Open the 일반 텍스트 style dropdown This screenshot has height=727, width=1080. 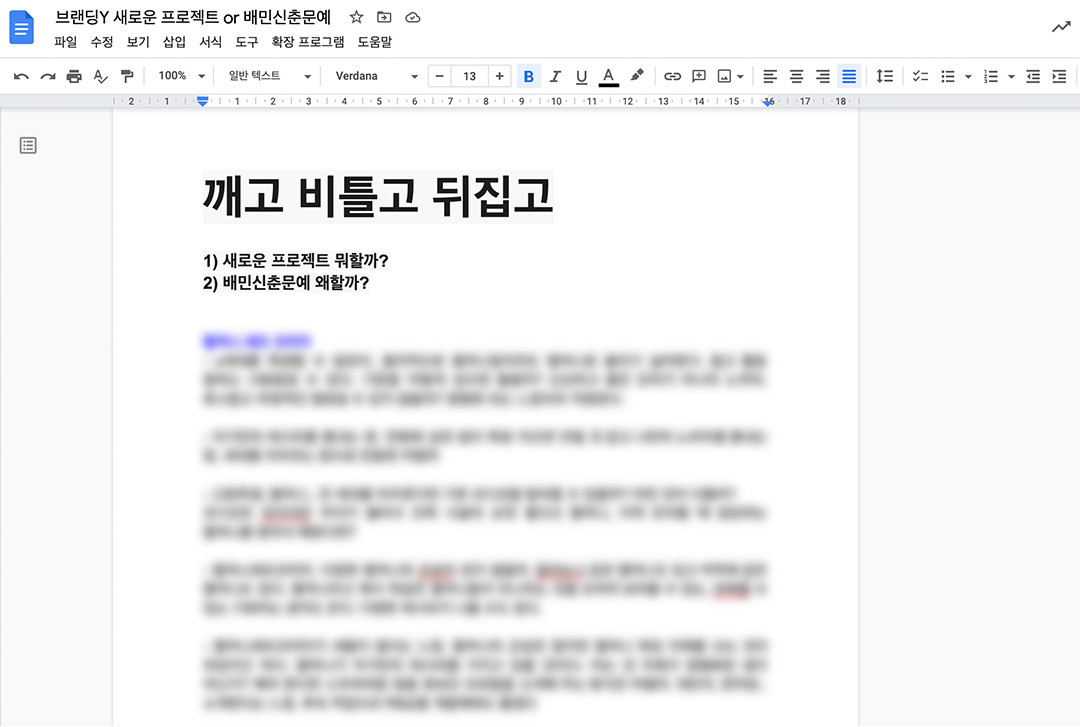point(269,76)
